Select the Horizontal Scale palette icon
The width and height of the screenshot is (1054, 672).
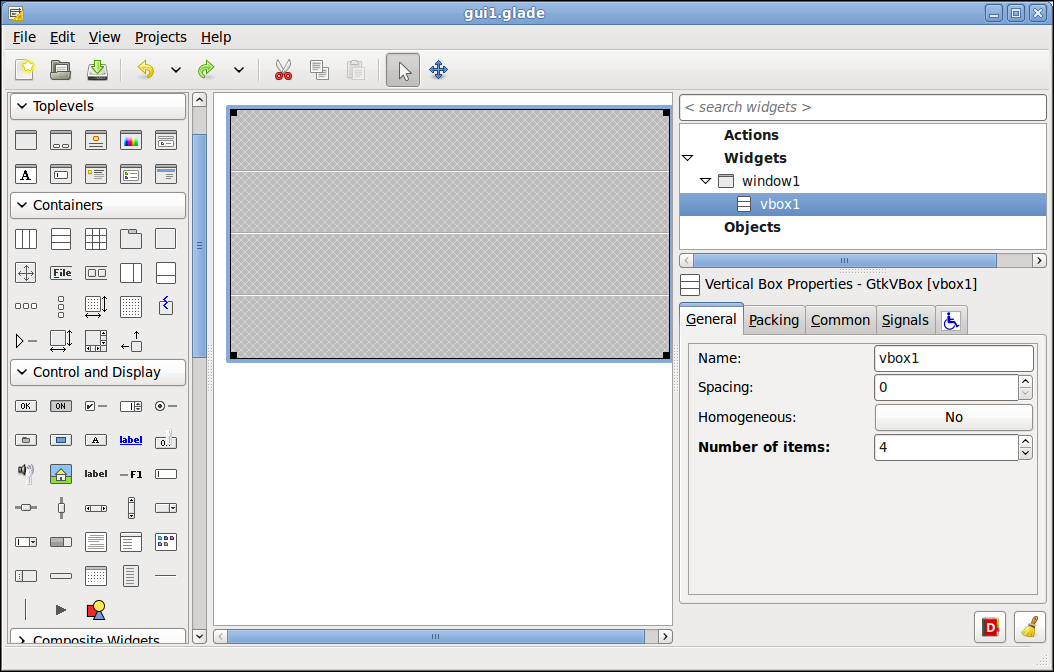26,508
